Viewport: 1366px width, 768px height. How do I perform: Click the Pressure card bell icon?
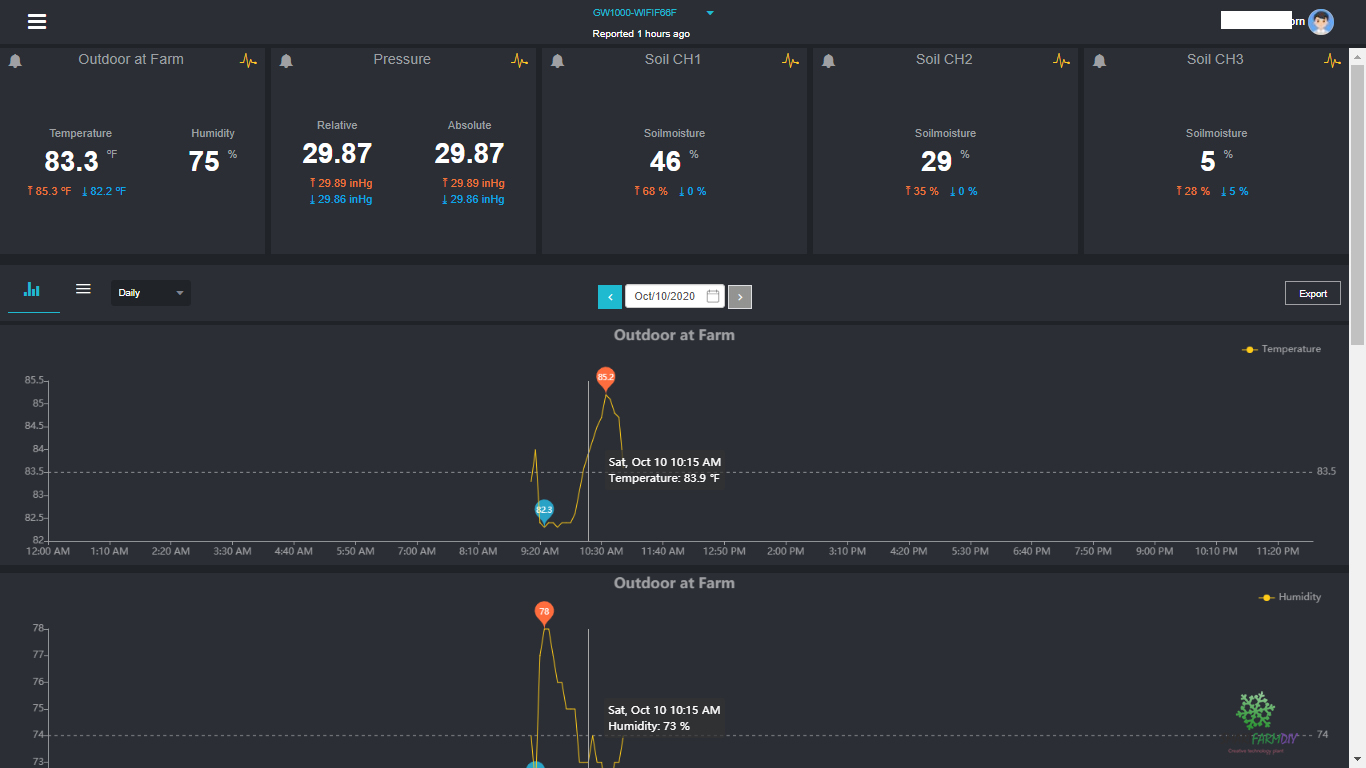click(286, 61)
